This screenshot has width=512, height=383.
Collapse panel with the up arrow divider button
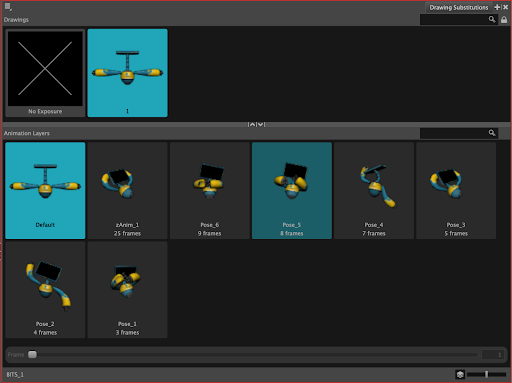tap(252, 124)
